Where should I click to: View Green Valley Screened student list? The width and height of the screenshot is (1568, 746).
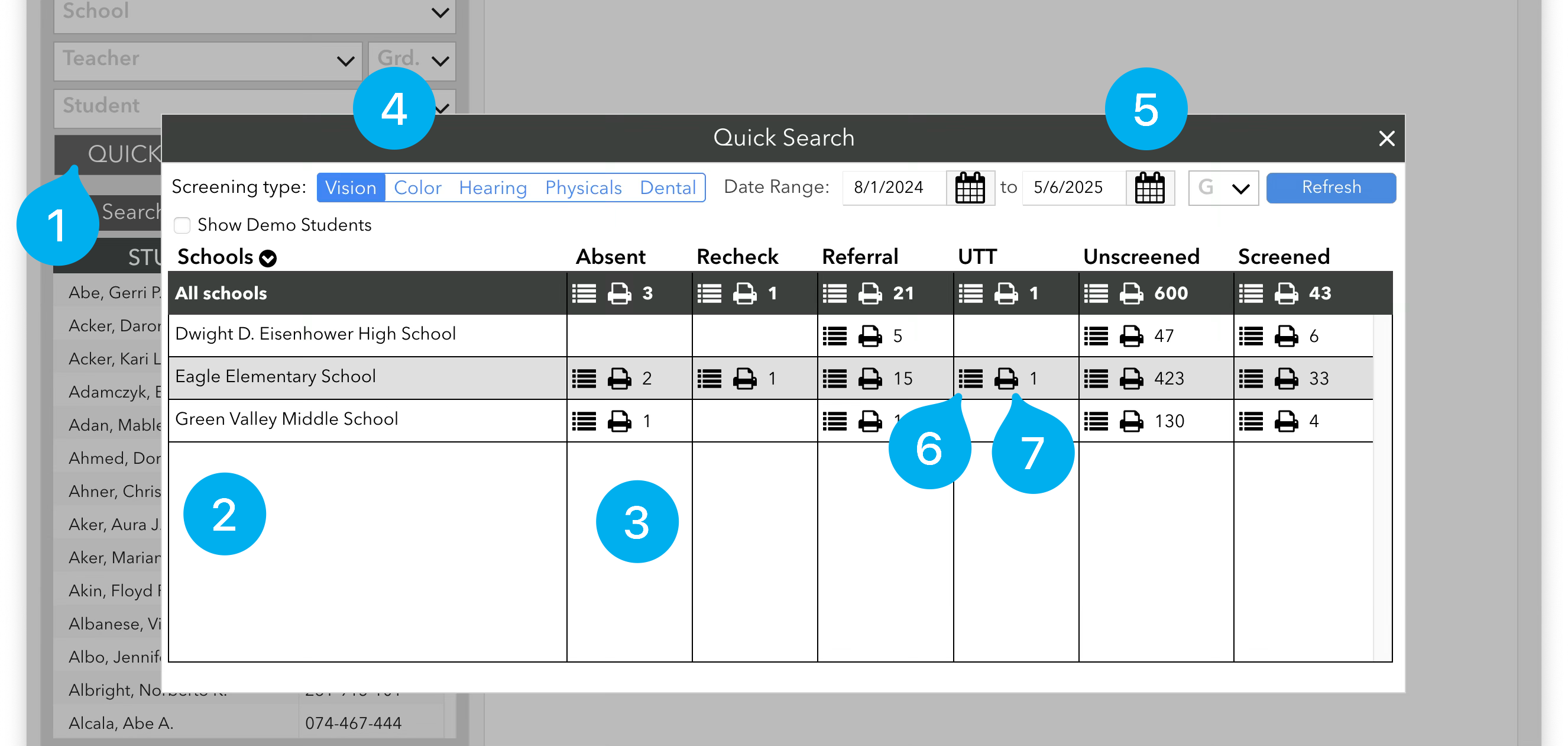1251,421
